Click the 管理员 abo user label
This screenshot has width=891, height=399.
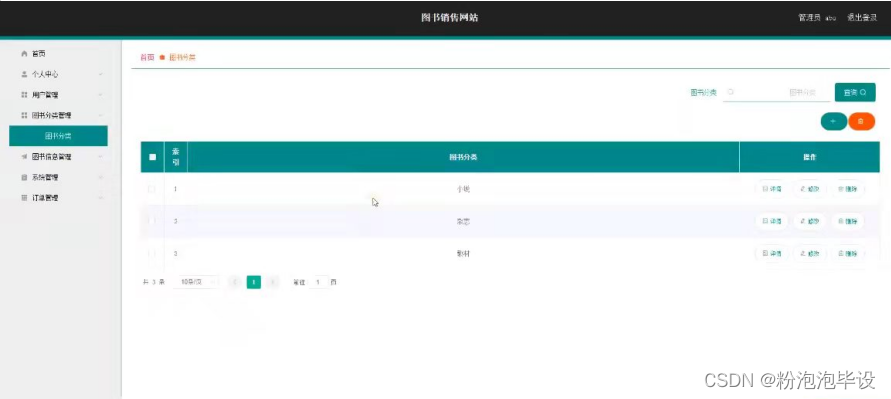coord(817,18)
